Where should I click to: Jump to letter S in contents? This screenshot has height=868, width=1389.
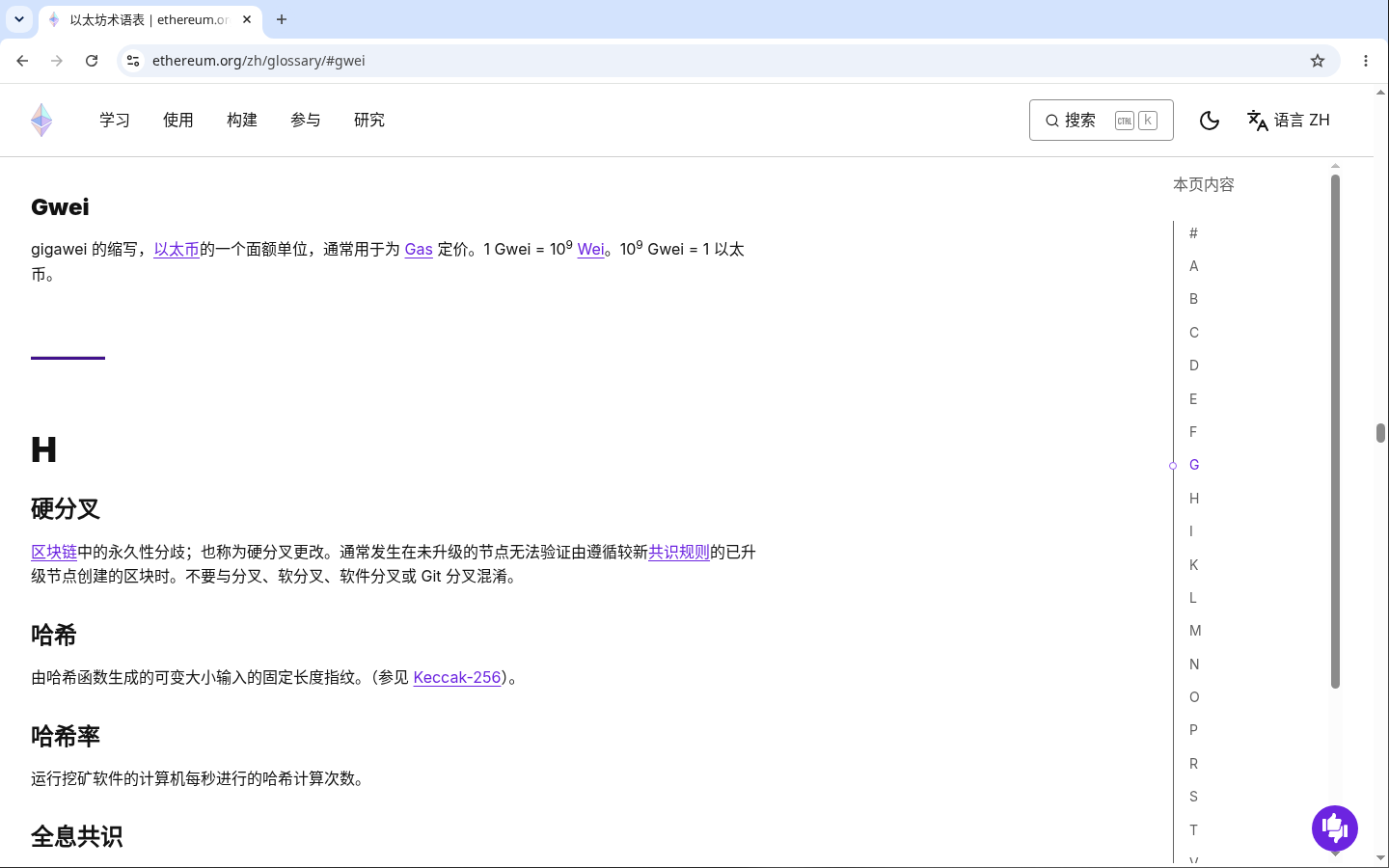pos(1193,797)
